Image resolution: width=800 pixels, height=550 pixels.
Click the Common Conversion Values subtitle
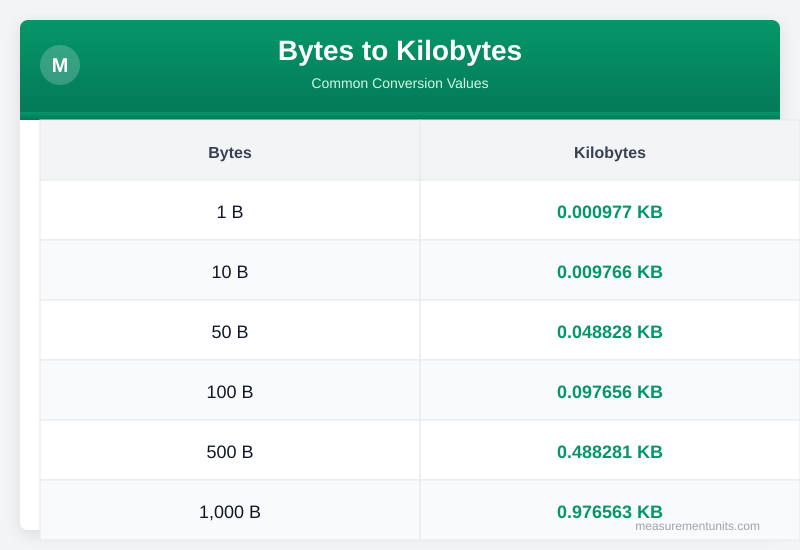(399, 83)
